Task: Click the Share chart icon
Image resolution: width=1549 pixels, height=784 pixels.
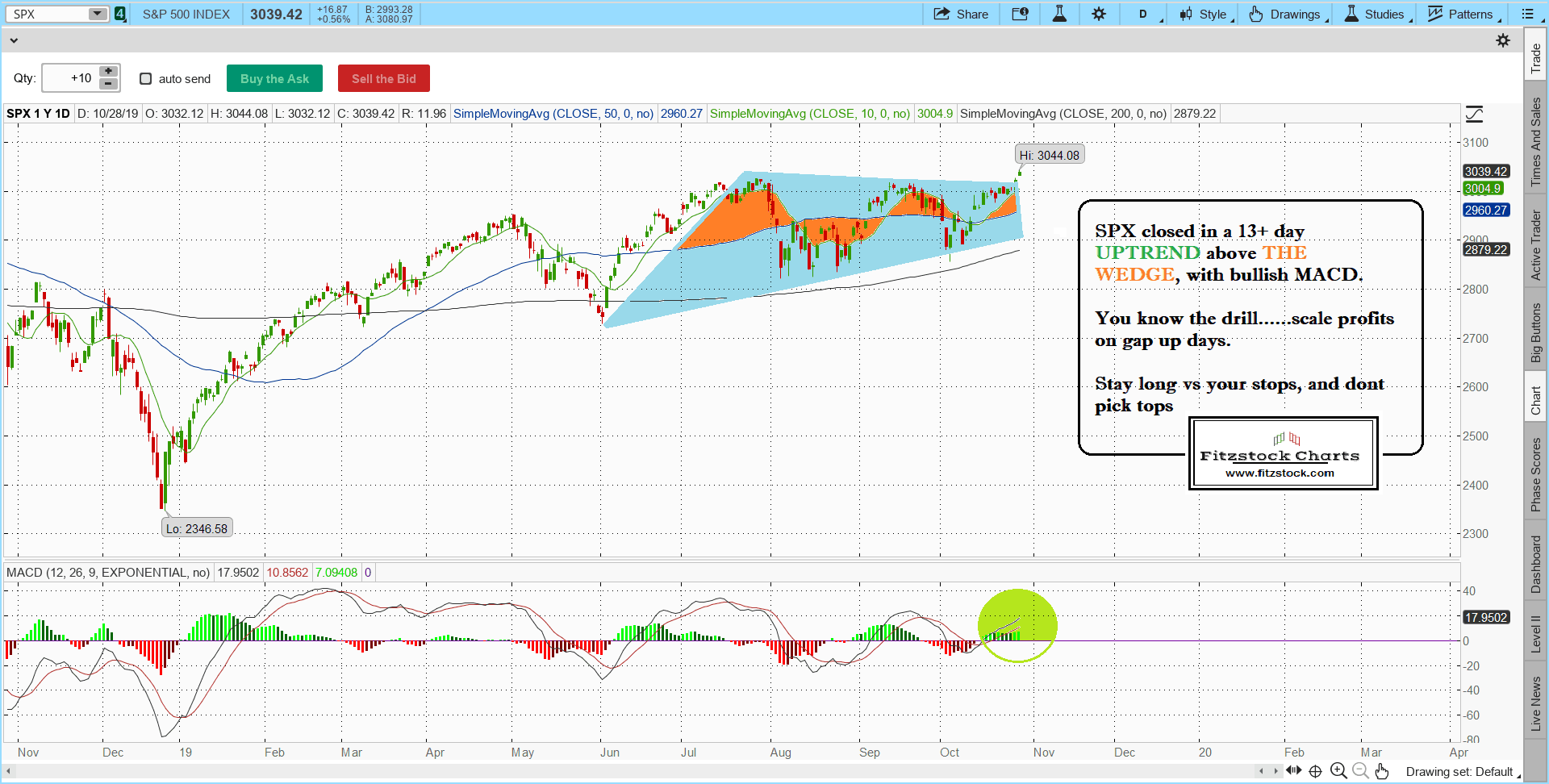Action: tap(961, 14)
